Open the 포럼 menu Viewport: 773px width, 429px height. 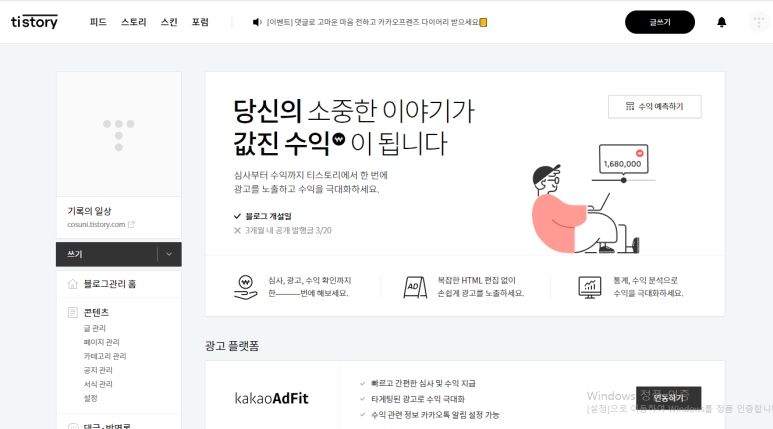[x=200, y=22]
